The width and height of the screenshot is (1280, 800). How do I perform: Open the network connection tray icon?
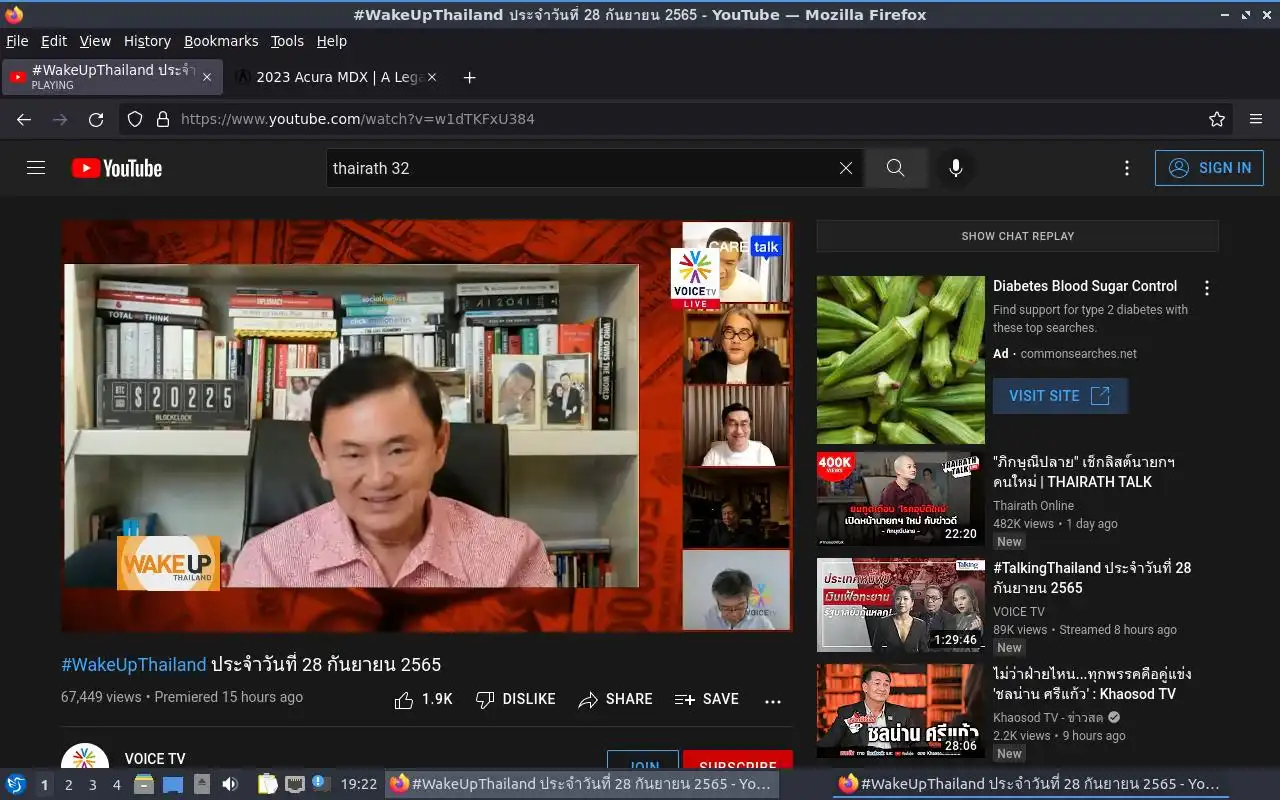point(294,785)
